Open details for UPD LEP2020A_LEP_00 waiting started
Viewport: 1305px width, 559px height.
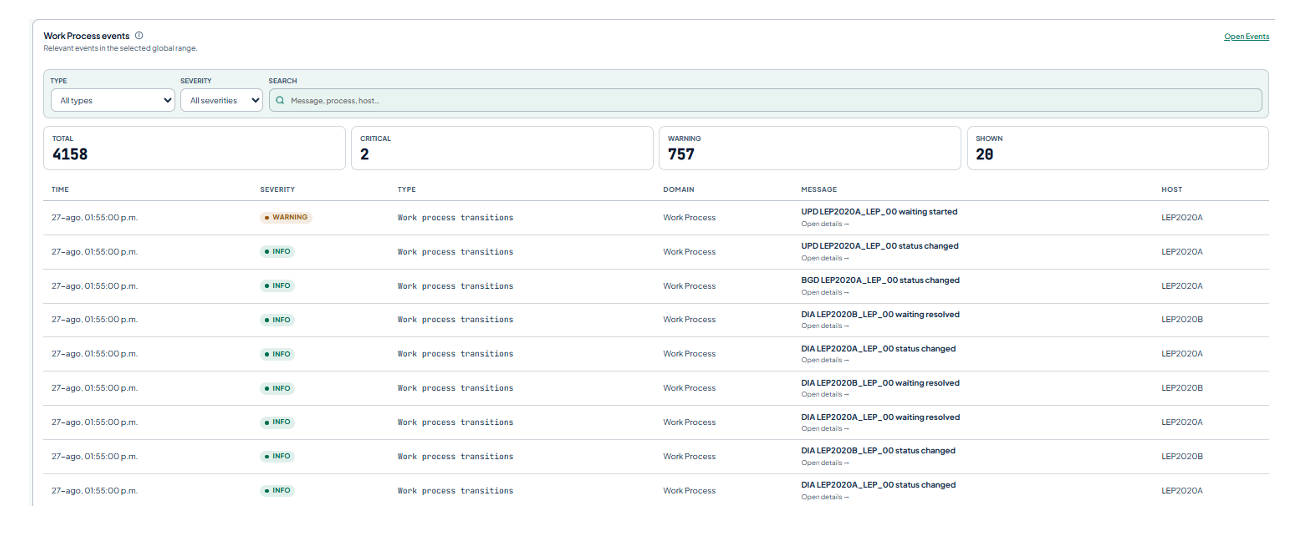(825, 224)
